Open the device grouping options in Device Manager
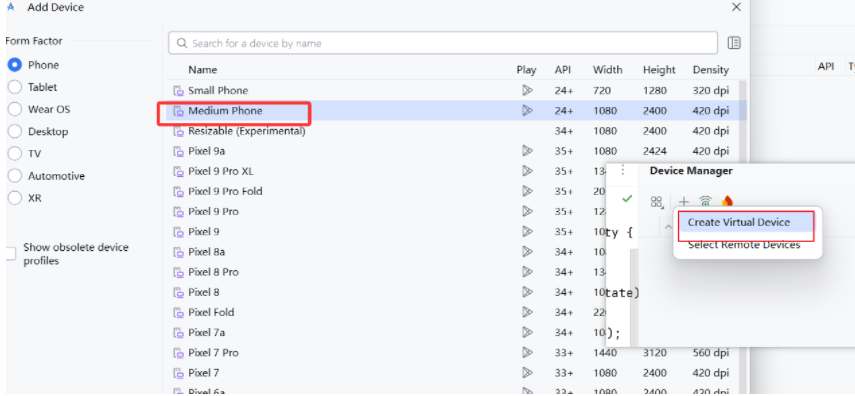The width and height of the screenshot is (855, 396). point(657,202)
